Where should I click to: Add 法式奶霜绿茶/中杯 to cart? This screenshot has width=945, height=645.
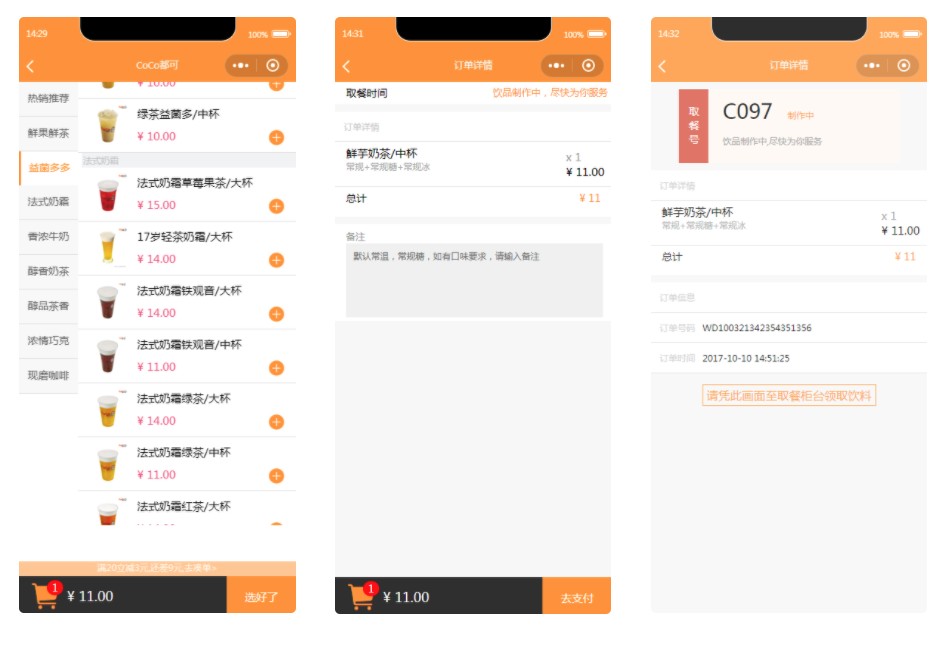pyautogui.click(x=276, y=476)
